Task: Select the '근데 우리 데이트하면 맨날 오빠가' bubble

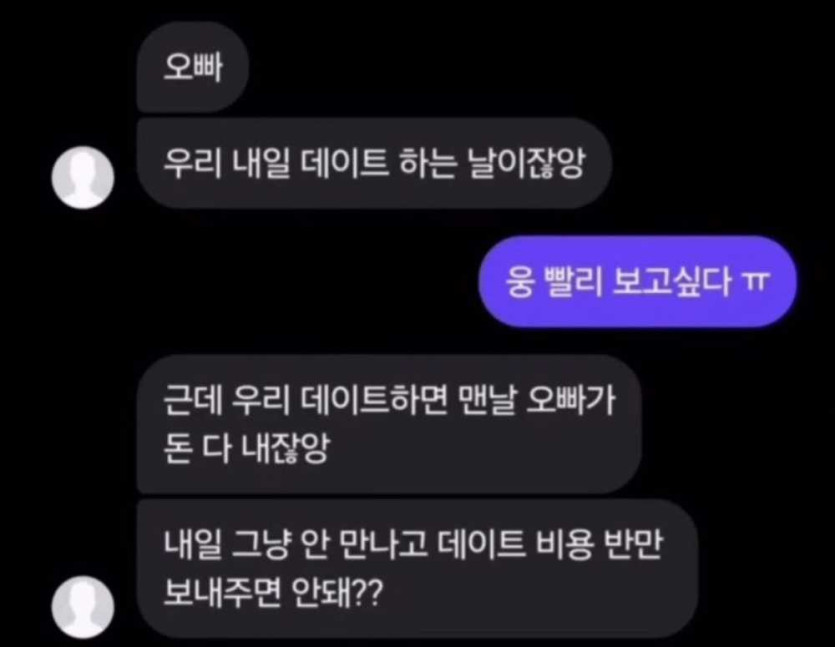Action: click(x=389, y=424)
